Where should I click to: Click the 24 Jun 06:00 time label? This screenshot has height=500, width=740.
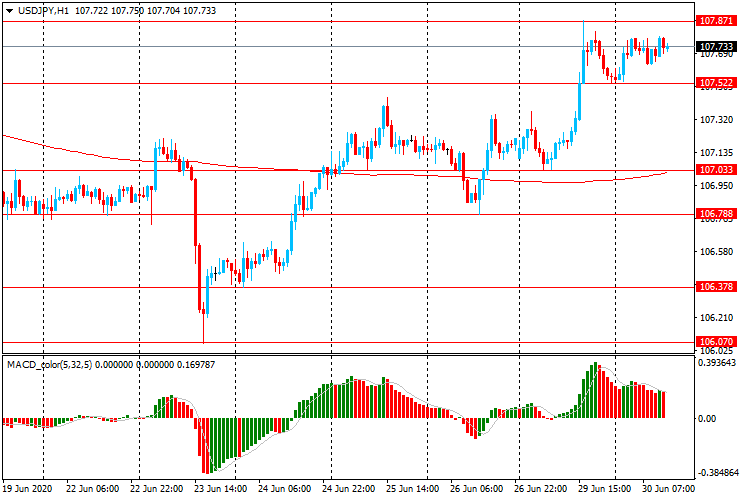point(285,488)
